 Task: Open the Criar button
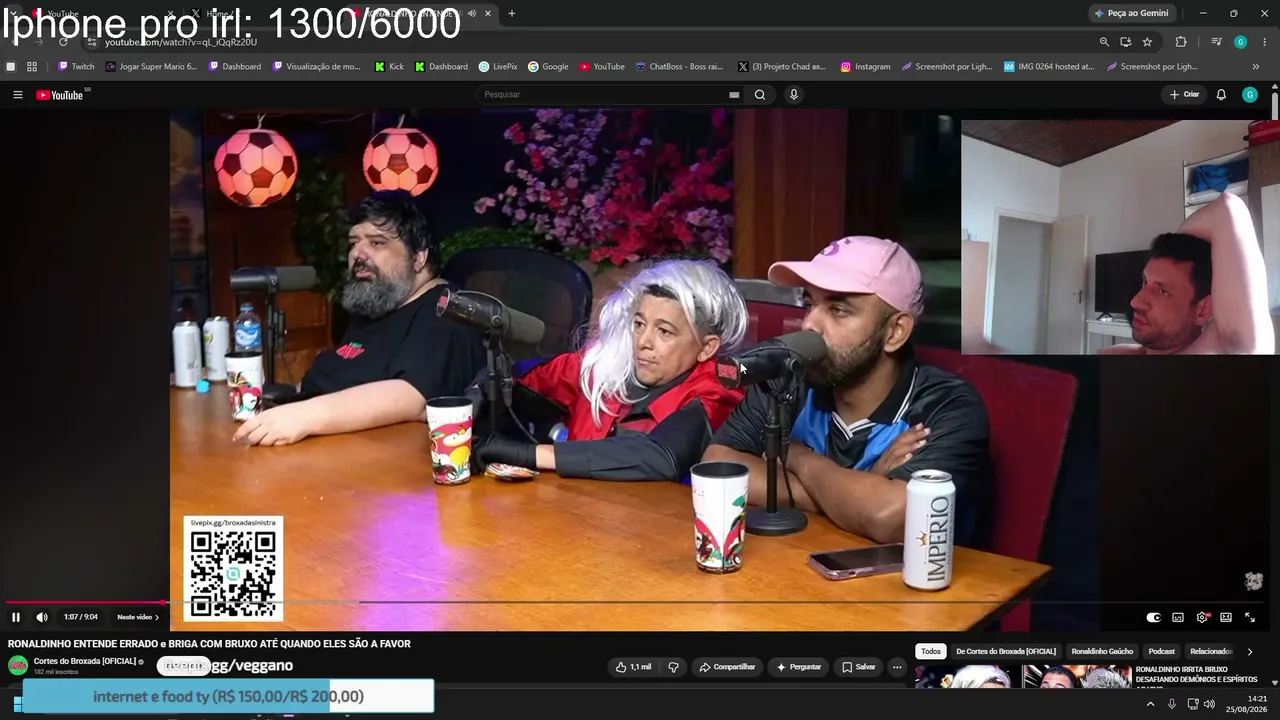click(x=1185, y=95)
